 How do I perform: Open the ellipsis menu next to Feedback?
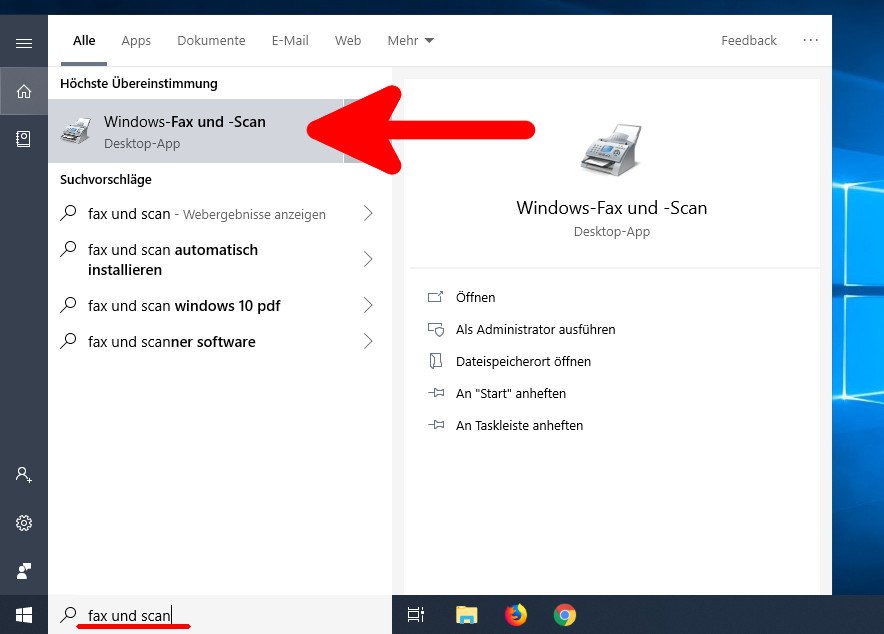click(x=809, y=40)
